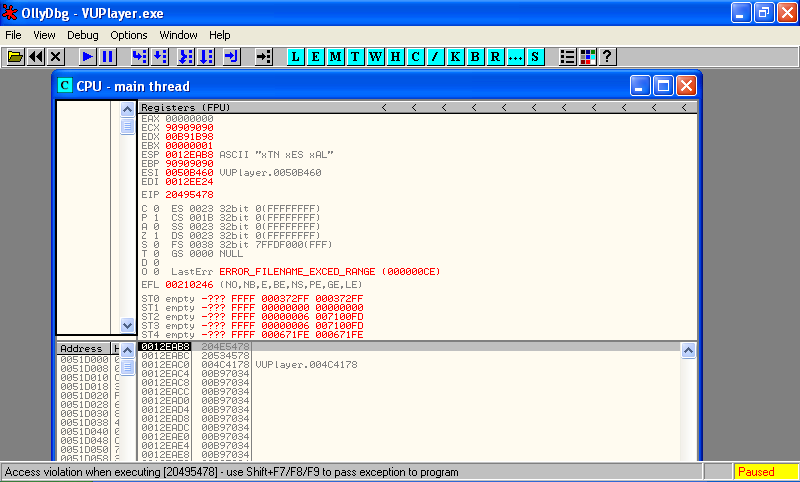Open Windows list with W button

pyautogui.click(x=376, y=57)
